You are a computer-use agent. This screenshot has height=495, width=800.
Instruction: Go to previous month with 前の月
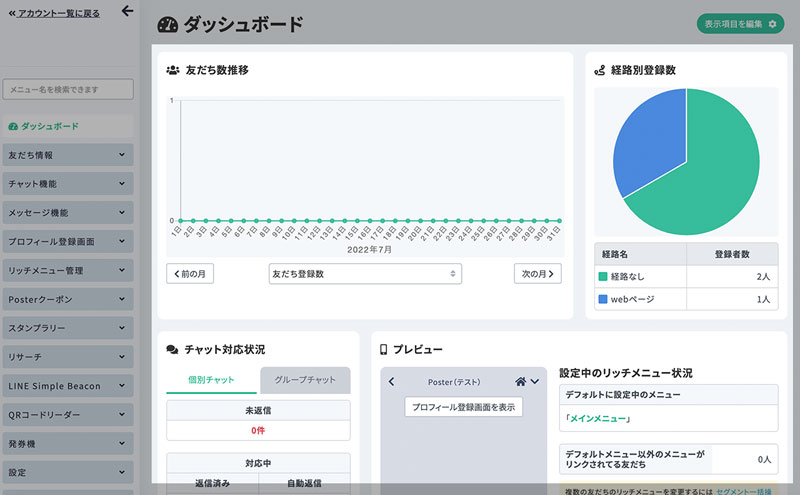pyautogui.click(x=190, y=274)
